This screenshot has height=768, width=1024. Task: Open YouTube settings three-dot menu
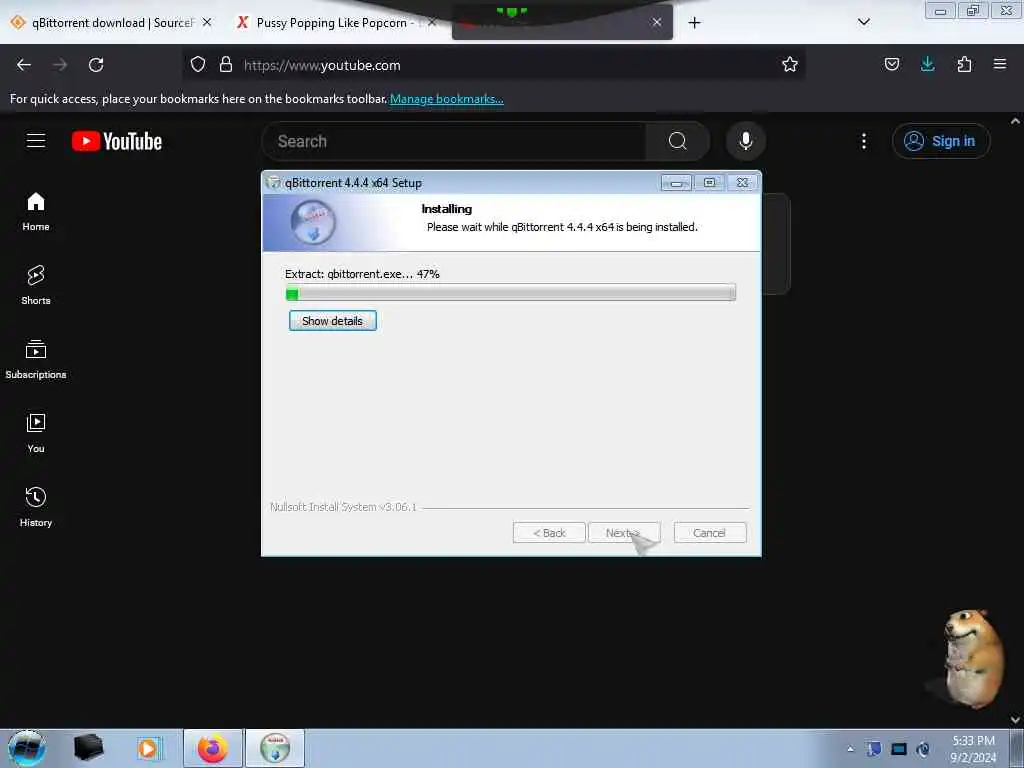pos(864,141)
